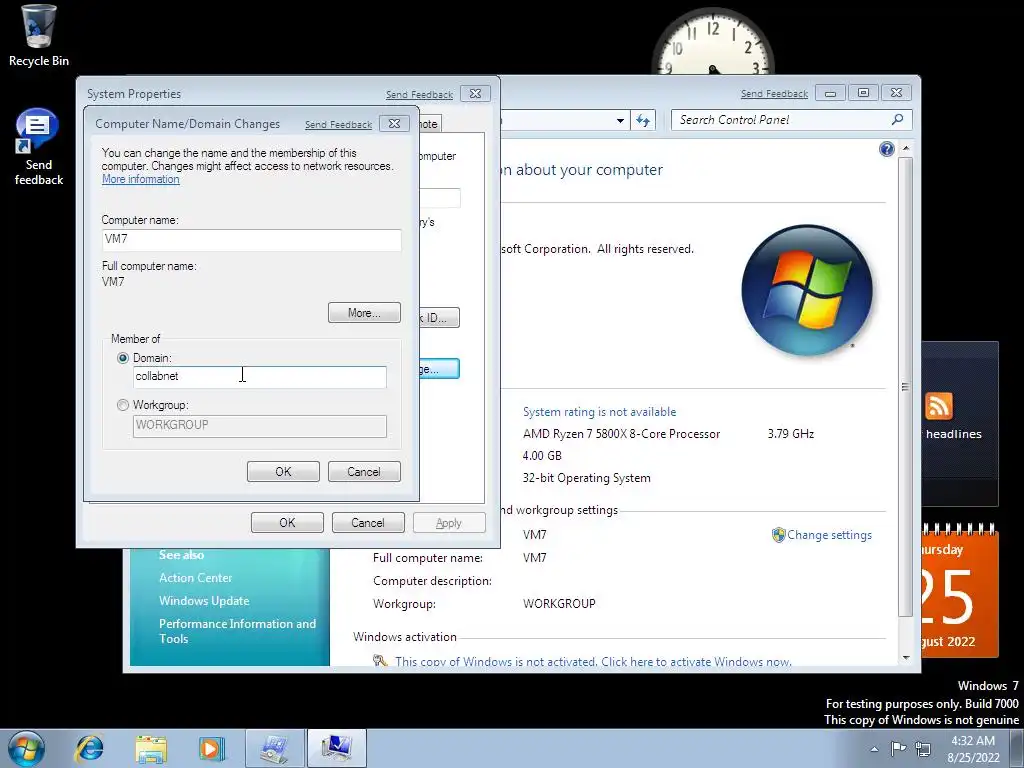Click Cancel in Computer Name/Domain Changes
The height and width of the screenshot is (768, 1024).
364,472
